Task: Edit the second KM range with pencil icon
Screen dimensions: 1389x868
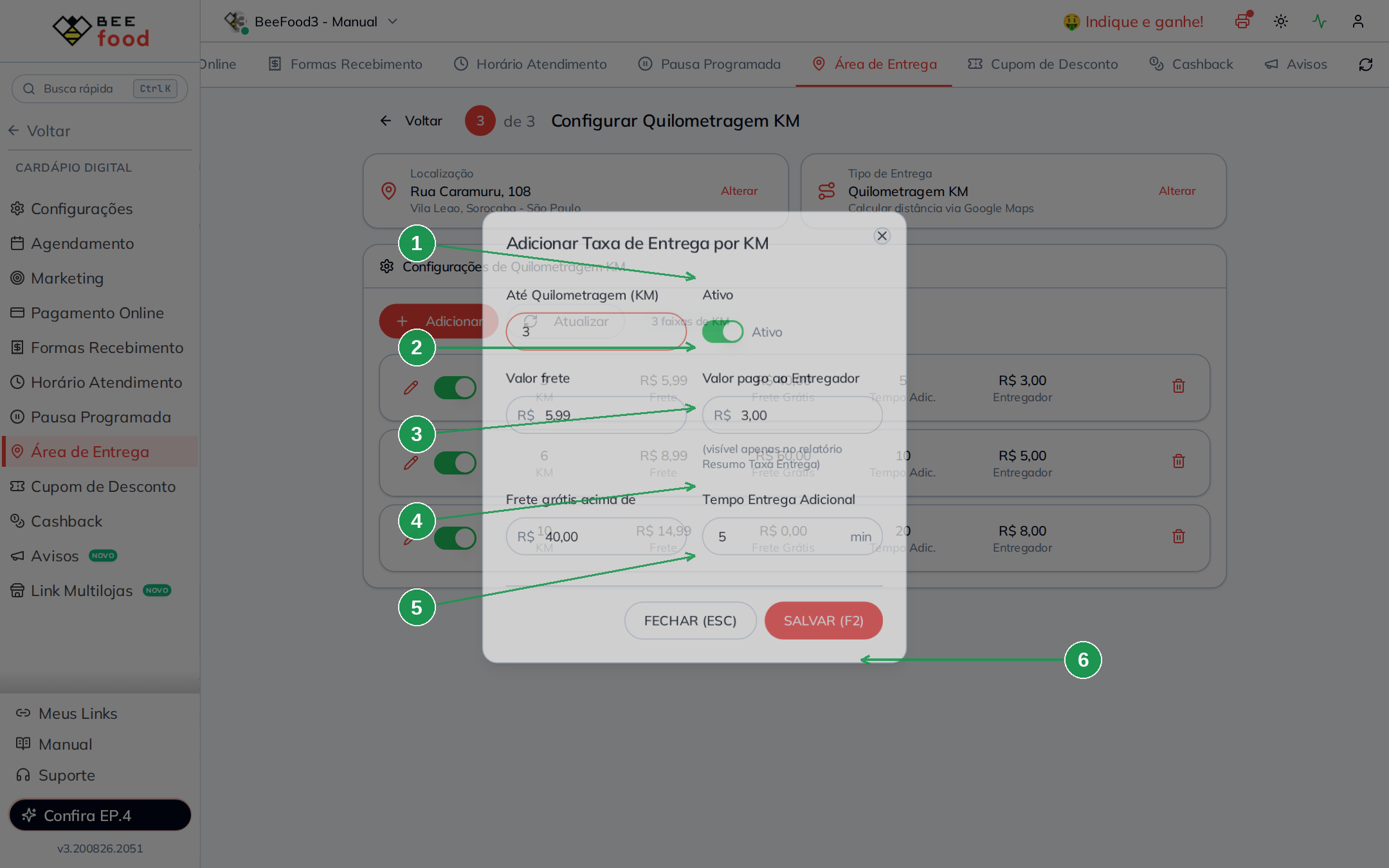Action: coord(411,463)
